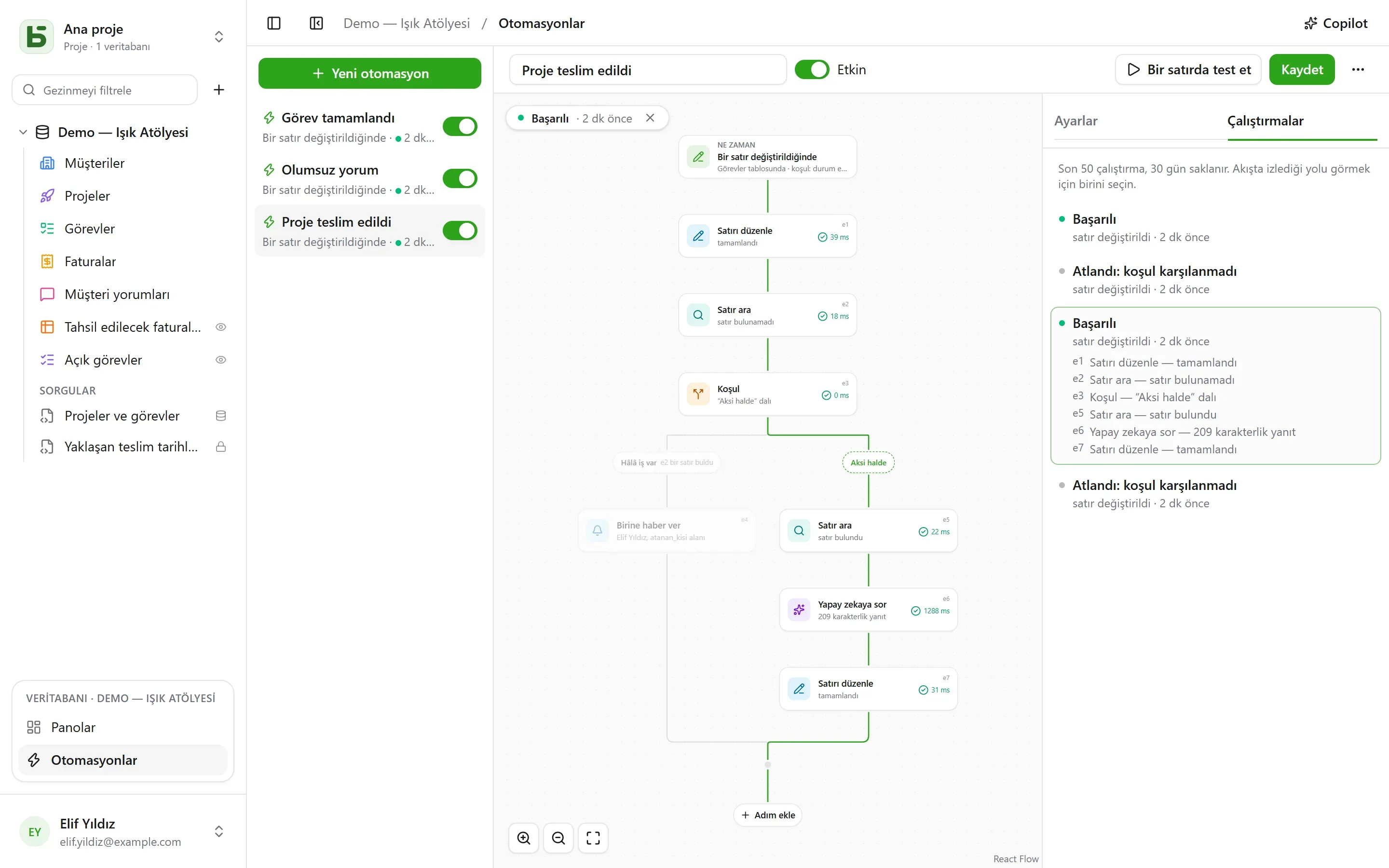The height and width of the screenshot is (868, 1389).
Task: Edit the automation name field Proje teslim edildi
Action: point(647,70)
